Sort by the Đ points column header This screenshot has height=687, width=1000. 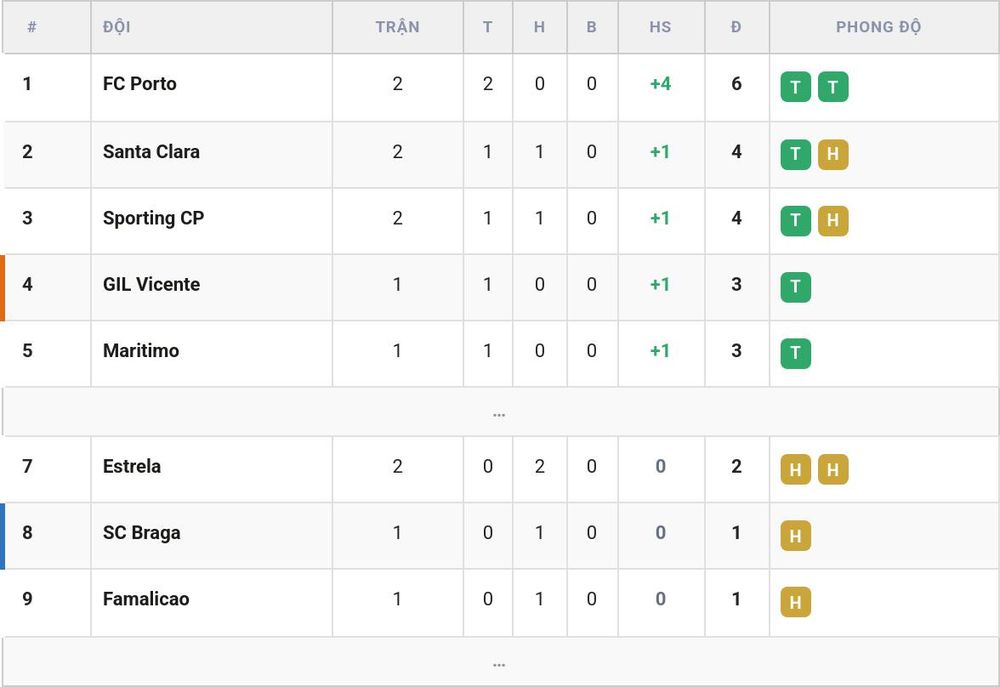(x=736, y=27)
